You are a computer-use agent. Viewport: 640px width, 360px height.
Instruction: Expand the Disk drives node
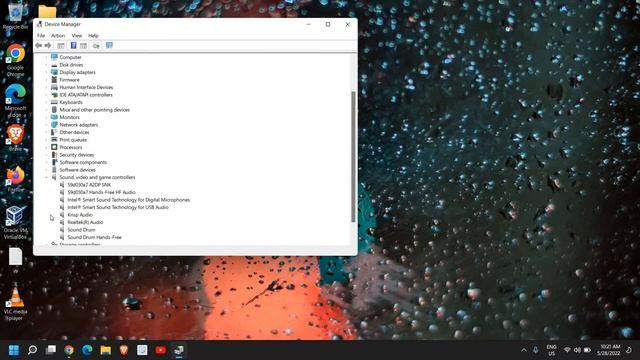point(47,65)
